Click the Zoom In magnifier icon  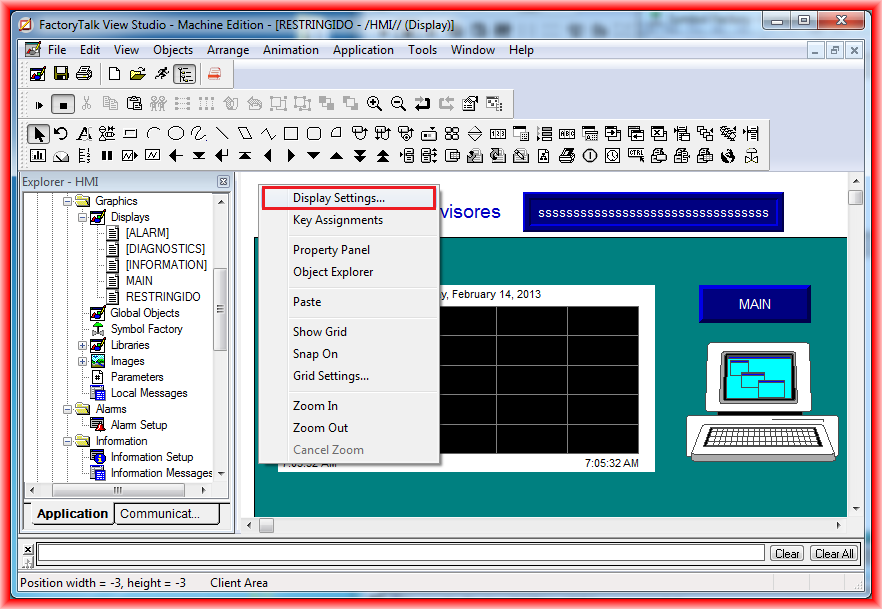[x=374, y=103]
